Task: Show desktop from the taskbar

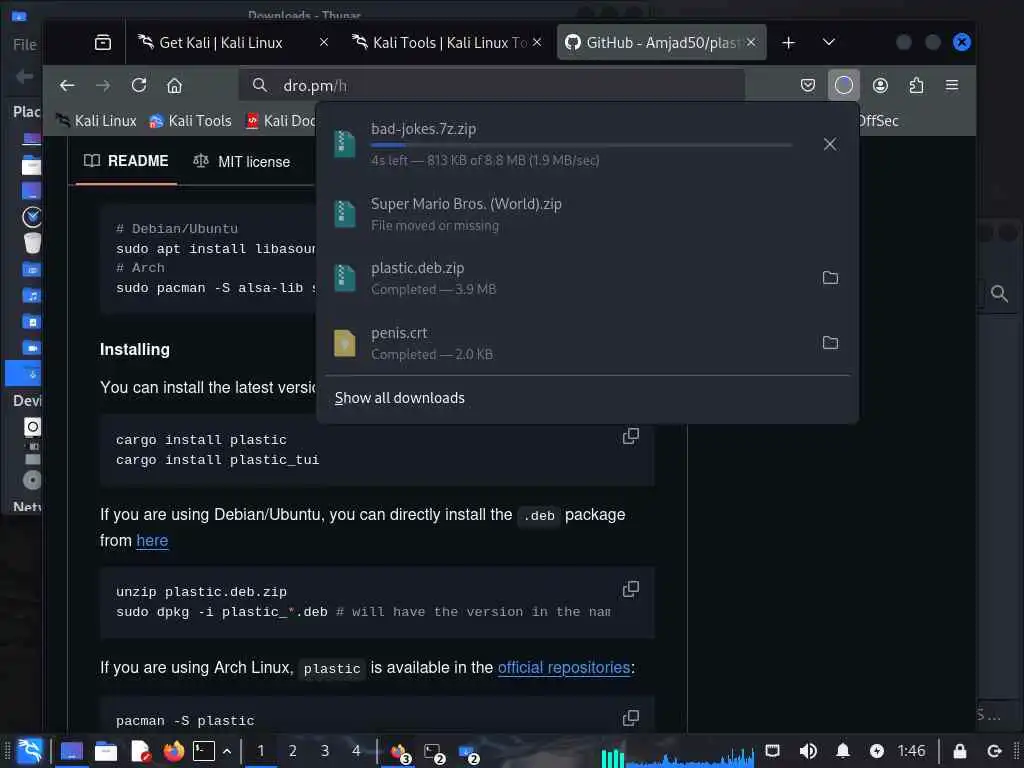Action: 71,752
